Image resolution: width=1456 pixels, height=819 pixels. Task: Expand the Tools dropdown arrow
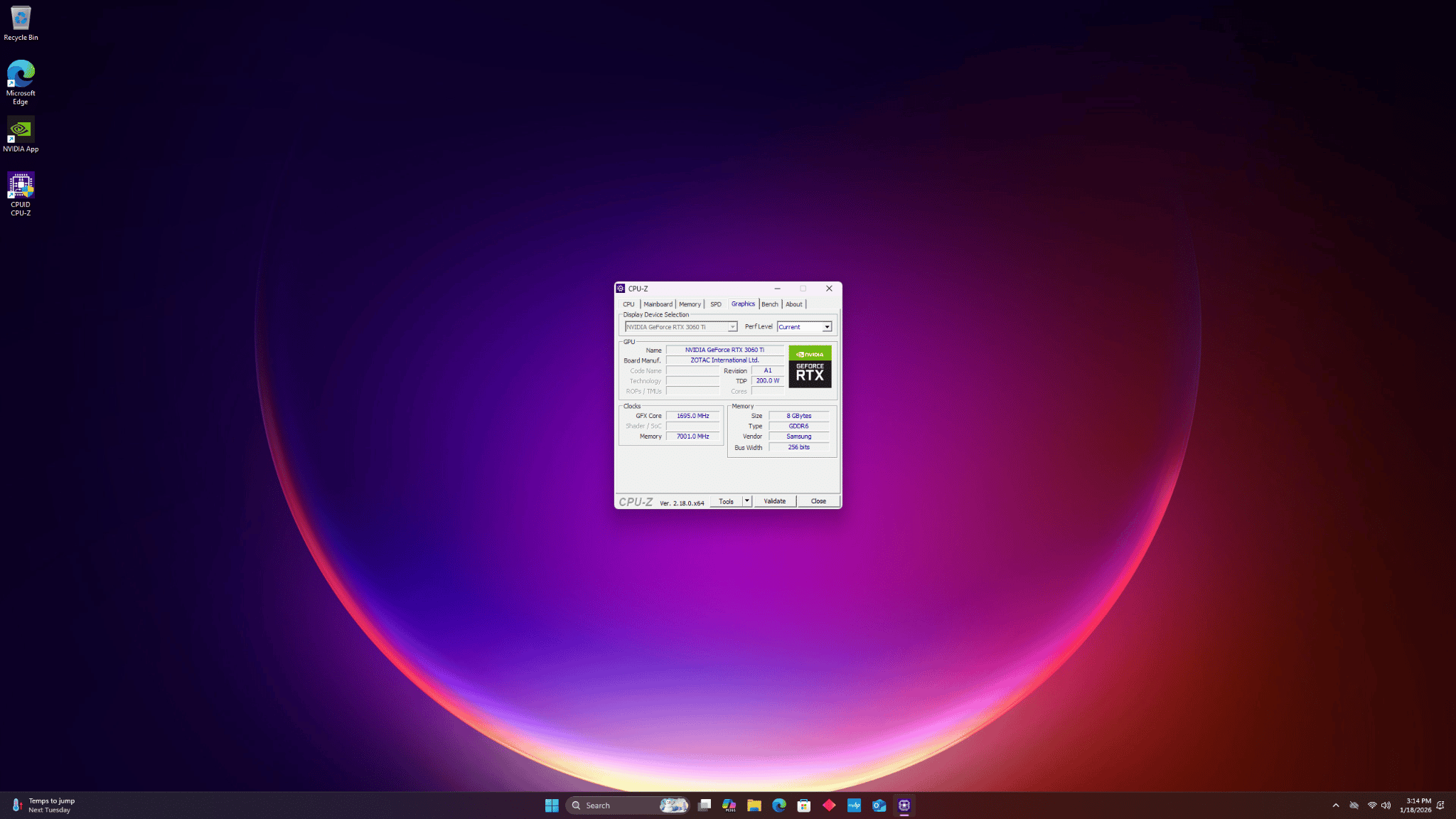click(x=747, y=501)
